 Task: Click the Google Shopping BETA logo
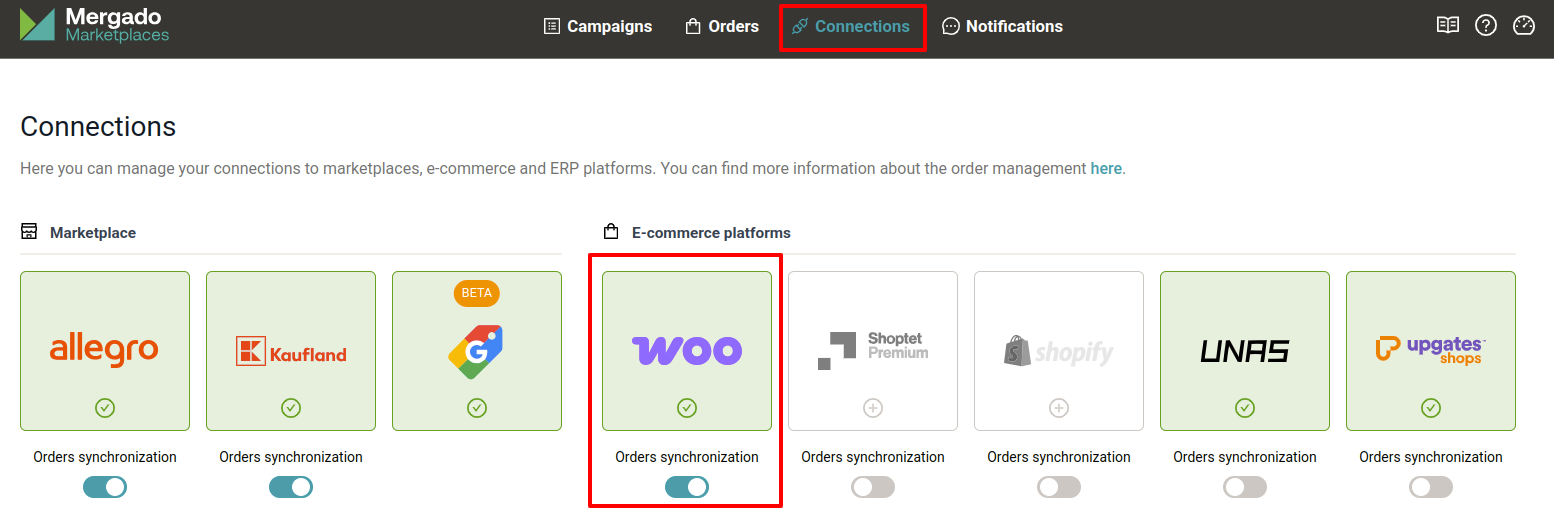coord(476,351)
